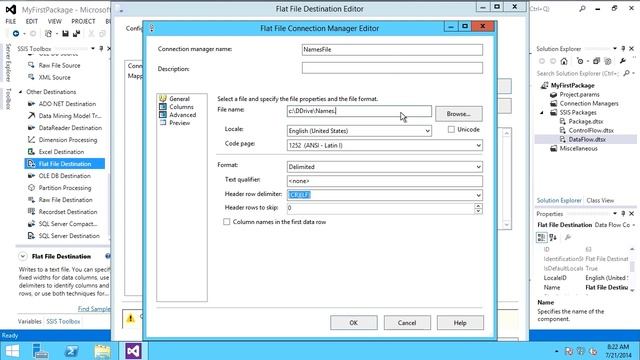The height and width of the screenshot is (360, 640).
Task: Select Connection Managers in Solution Explorer
Action: pyautogui.click(x=589, y=103)
